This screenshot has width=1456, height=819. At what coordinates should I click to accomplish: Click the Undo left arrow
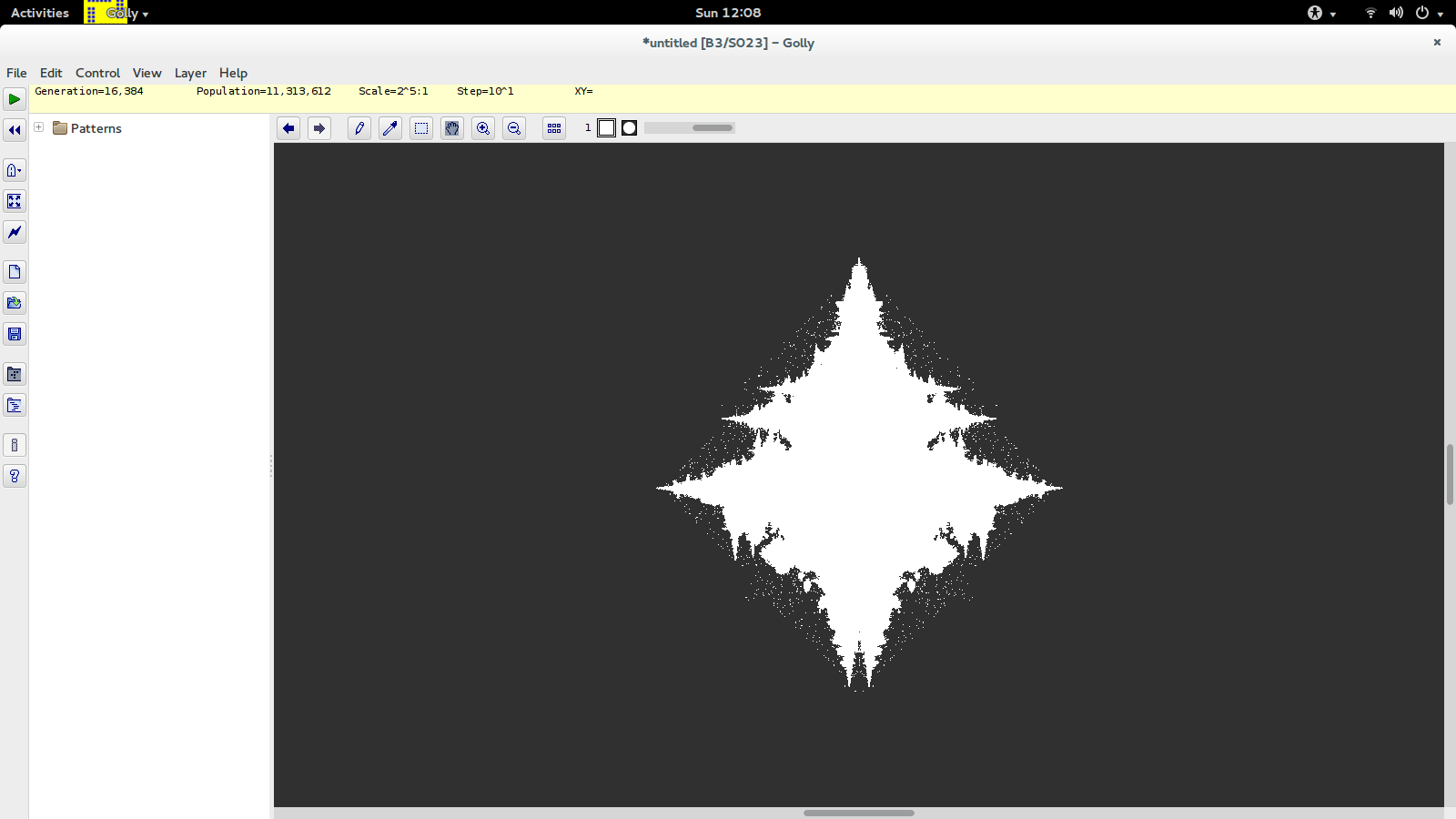(288, 128)
